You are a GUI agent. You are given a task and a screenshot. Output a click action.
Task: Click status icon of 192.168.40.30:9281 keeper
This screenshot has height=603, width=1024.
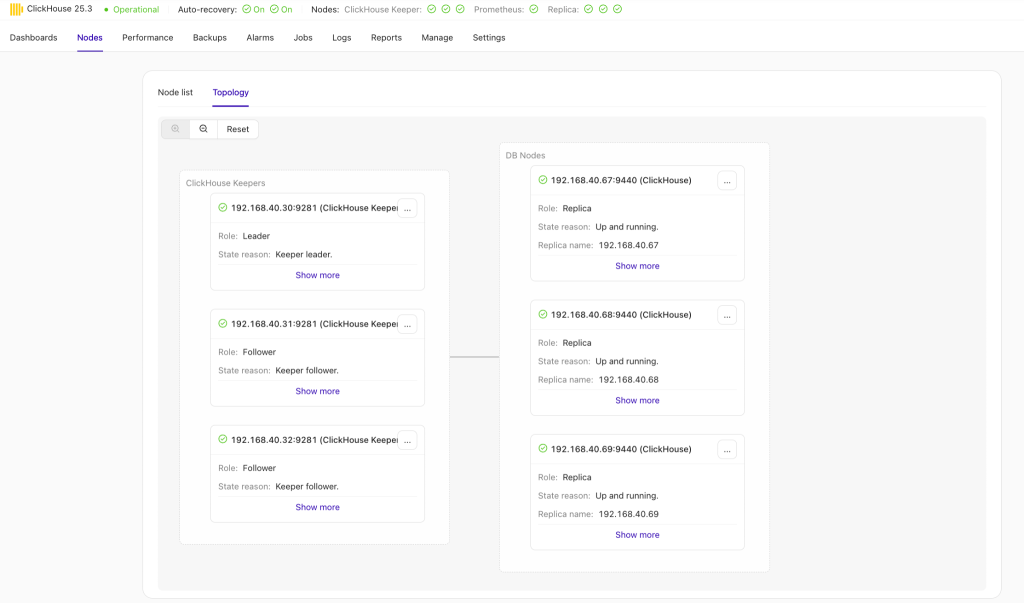(x=223, y=208)
